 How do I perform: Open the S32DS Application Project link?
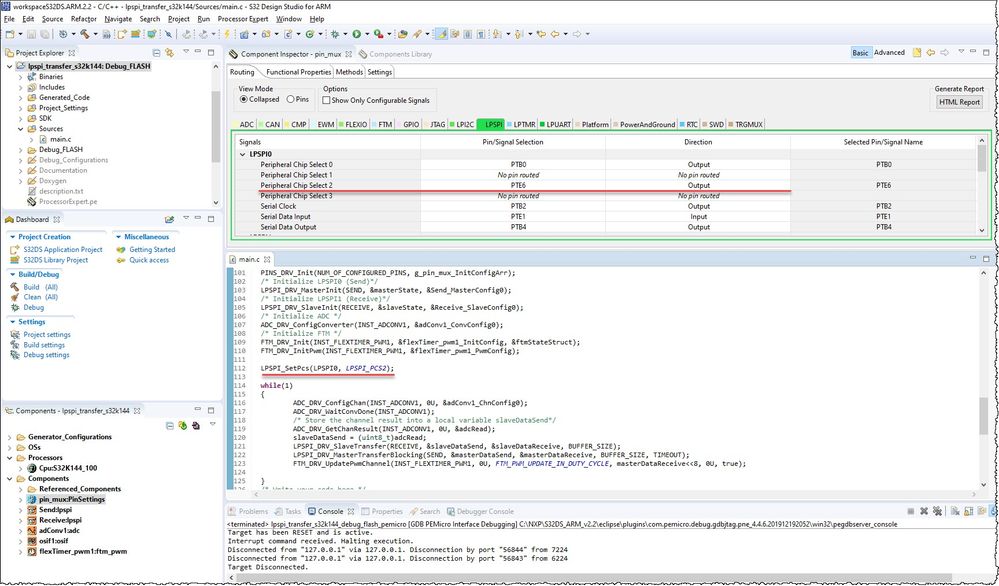(62, 250)
